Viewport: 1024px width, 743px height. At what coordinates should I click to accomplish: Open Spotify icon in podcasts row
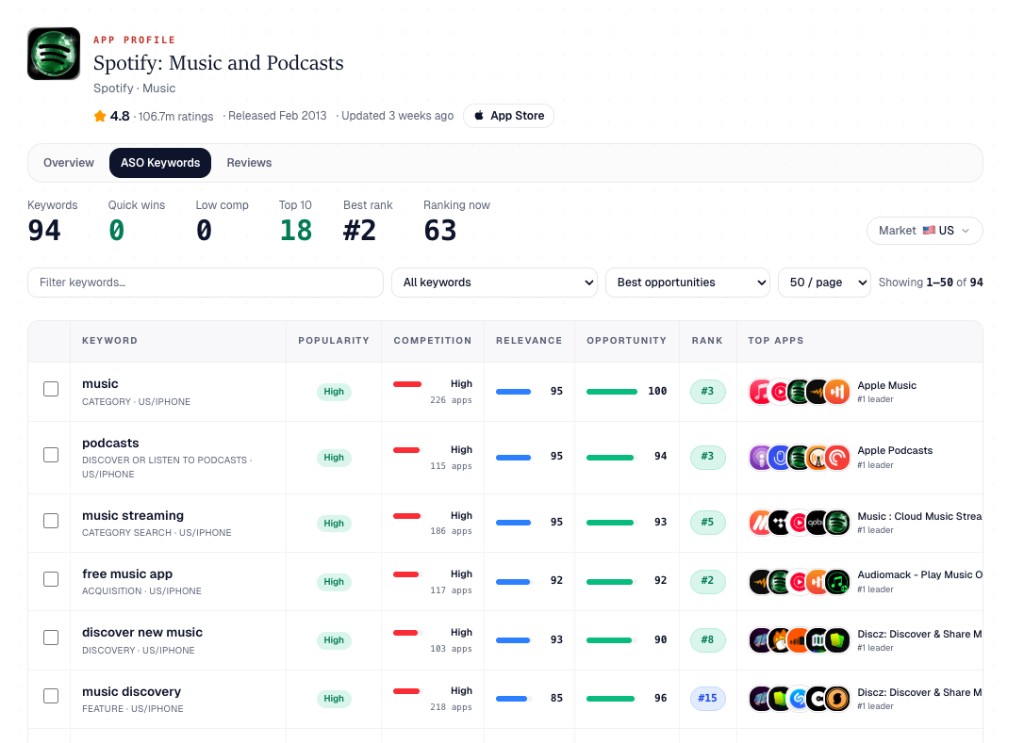pyautogui.click(x=799, y=458)
